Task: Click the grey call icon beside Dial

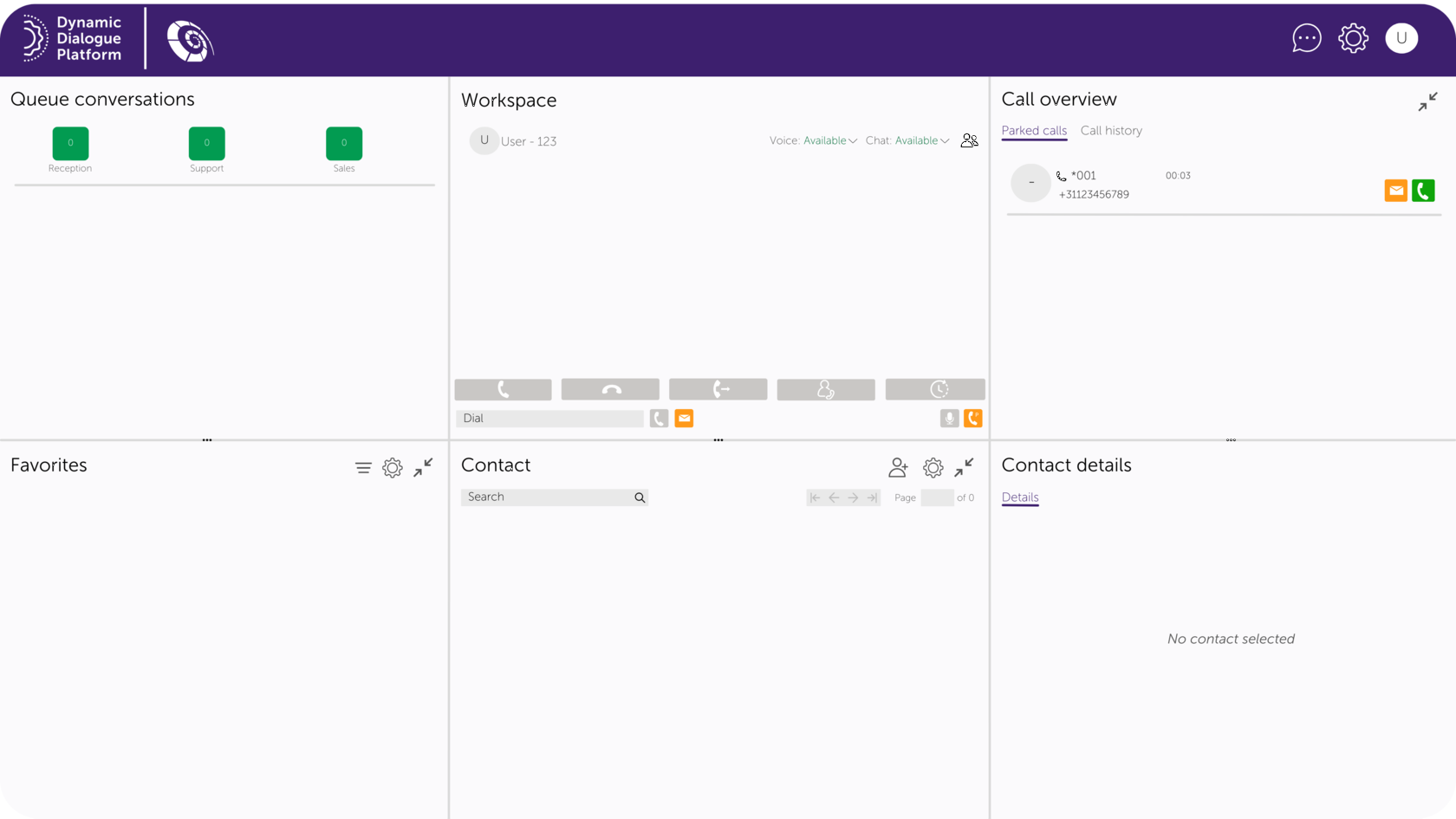Action: click(659, 419)
